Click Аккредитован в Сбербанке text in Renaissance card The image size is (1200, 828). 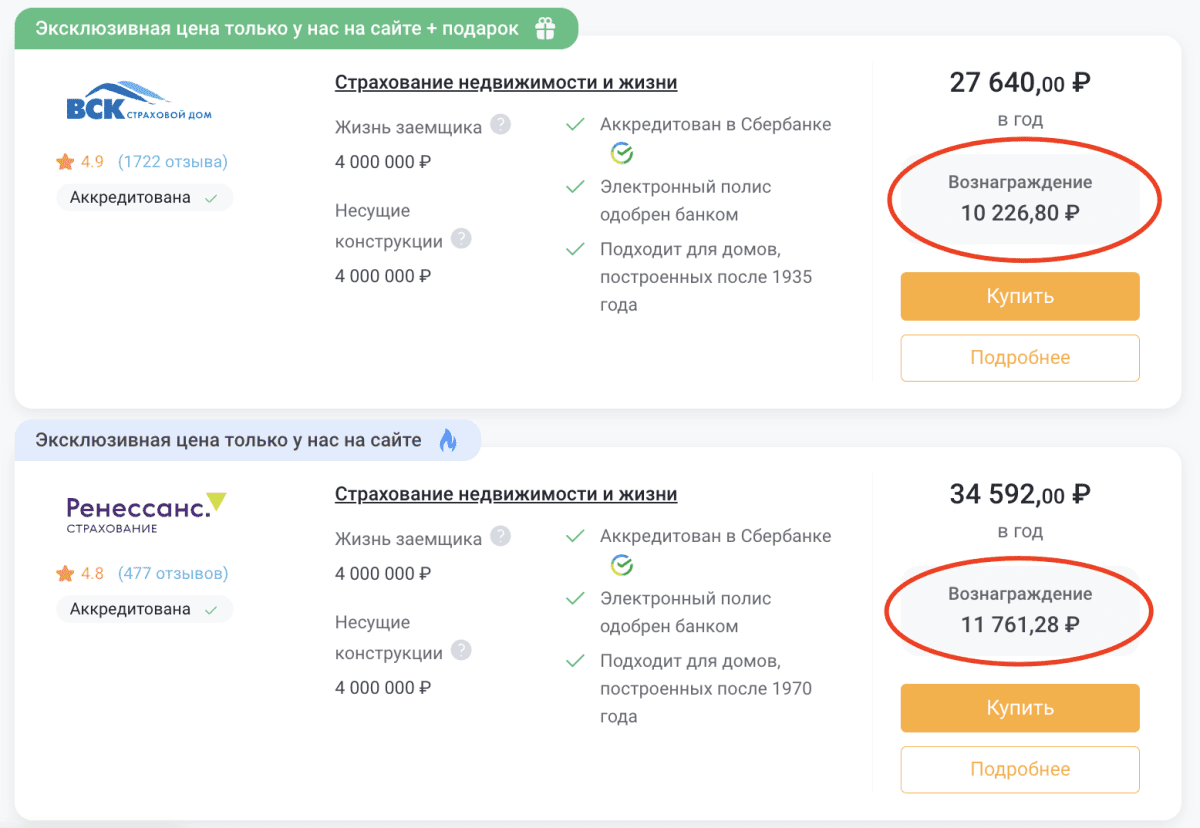pyautogui.click(x=716, y=536)
